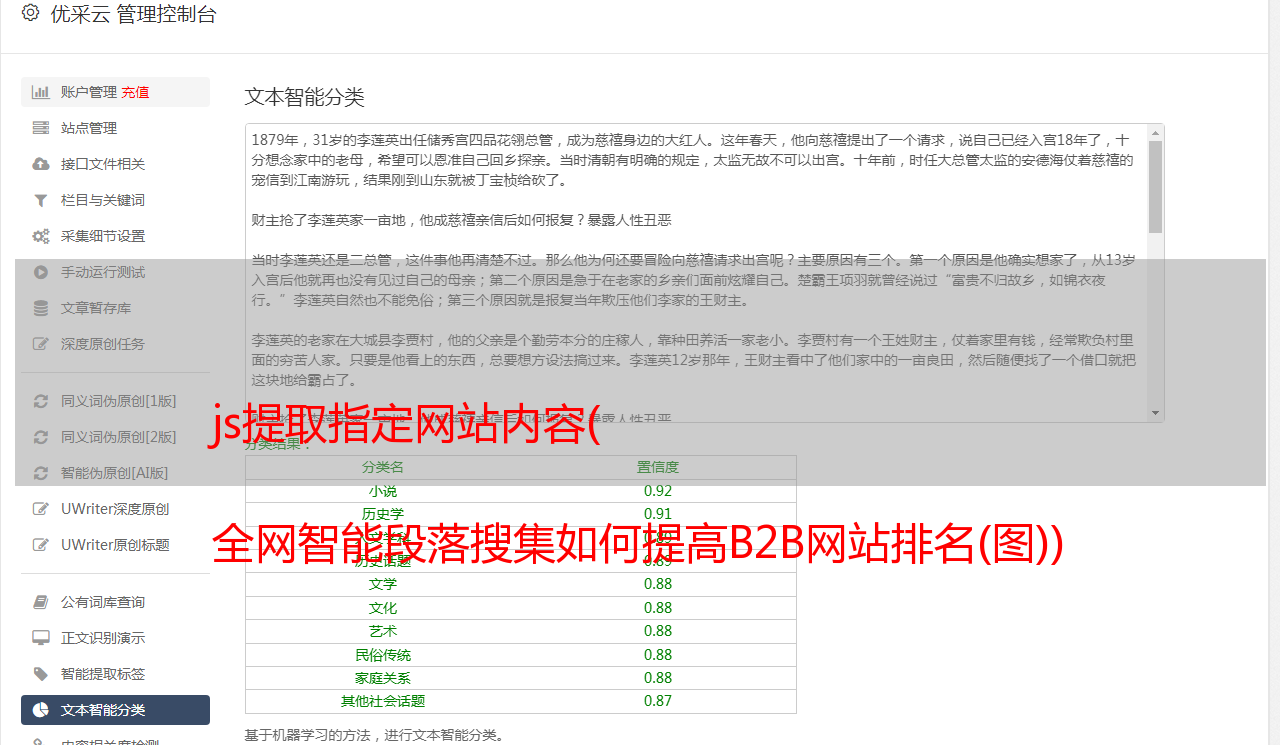Click the 艺术 category cell
This screenshot has height=745, width=1280.
383,631
